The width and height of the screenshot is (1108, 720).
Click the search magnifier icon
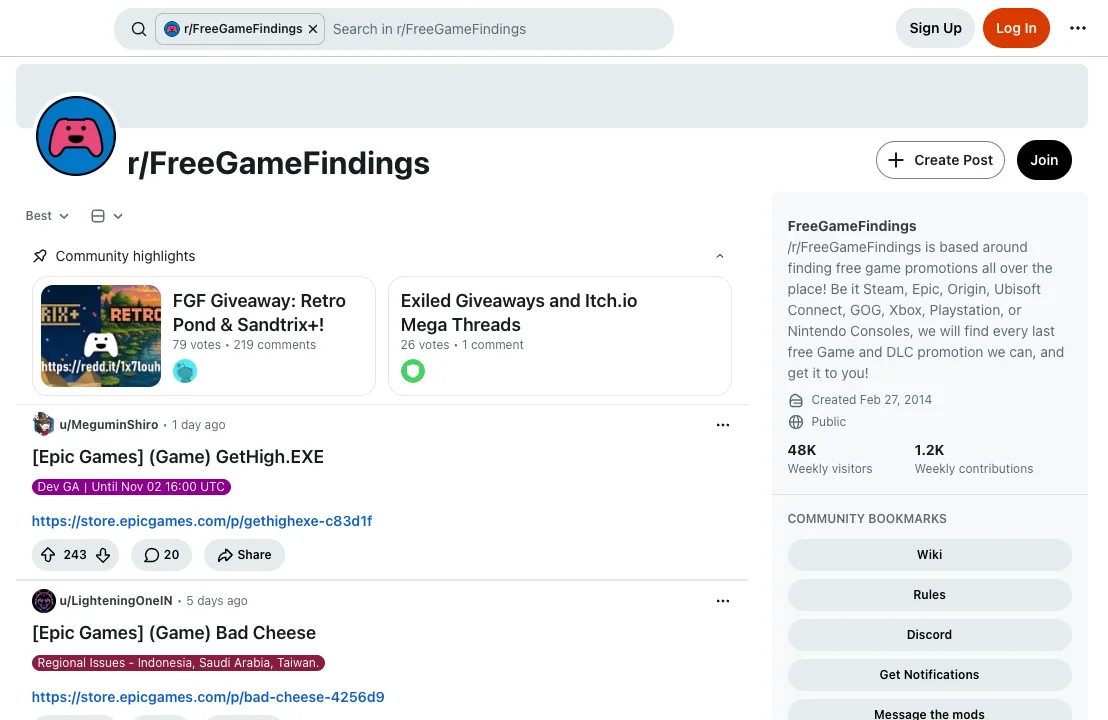point(139,29)
